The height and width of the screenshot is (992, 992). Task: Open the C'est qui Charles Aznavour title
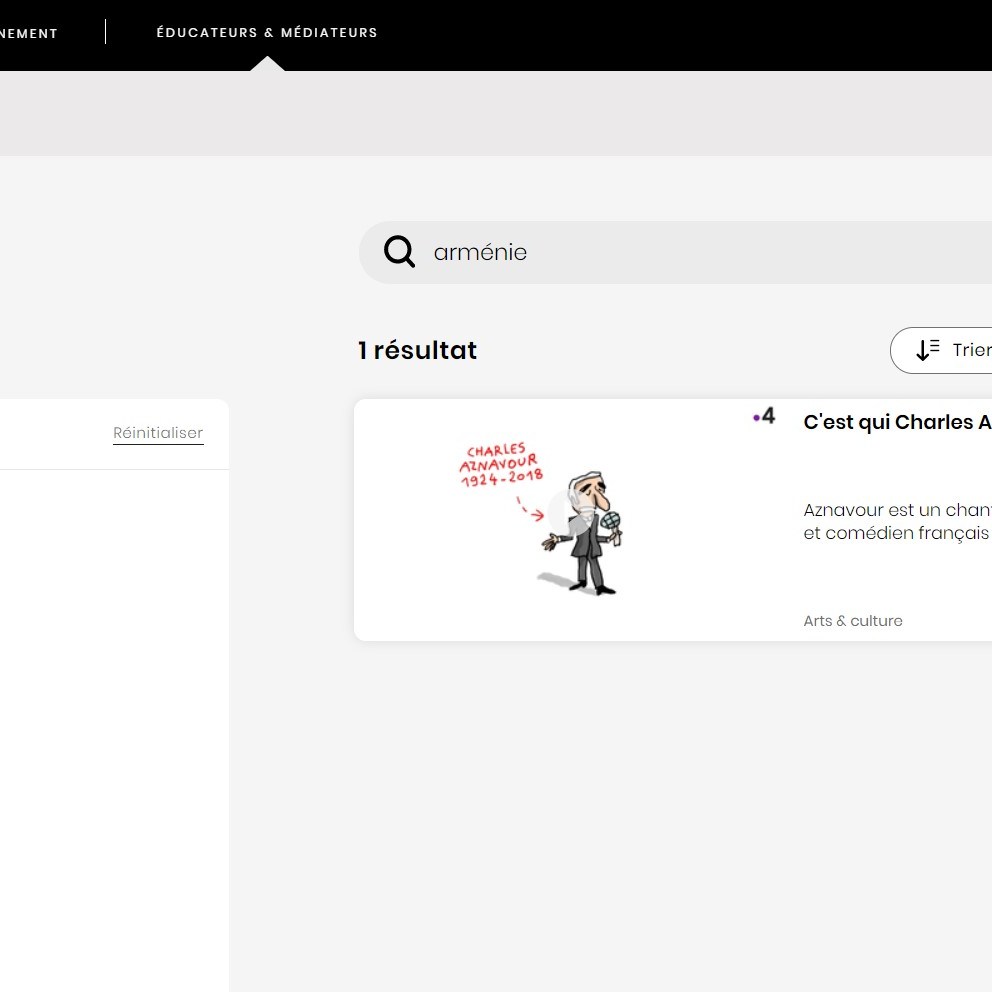click(x=897, y=422)
